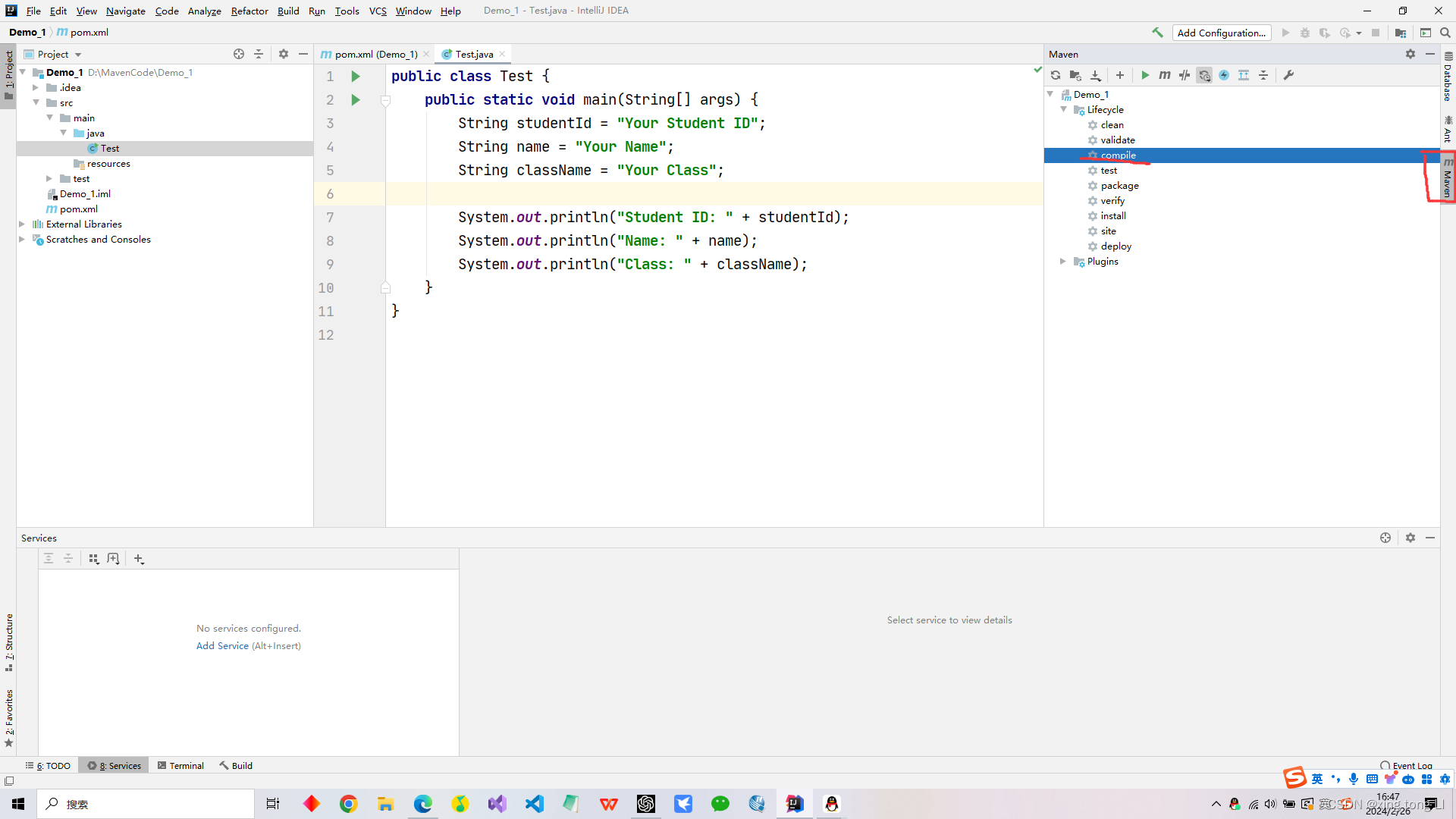The height and width of the screenshot is (819, 1456).
Task: Click Add Configuration button
Action: point(1222,33)
